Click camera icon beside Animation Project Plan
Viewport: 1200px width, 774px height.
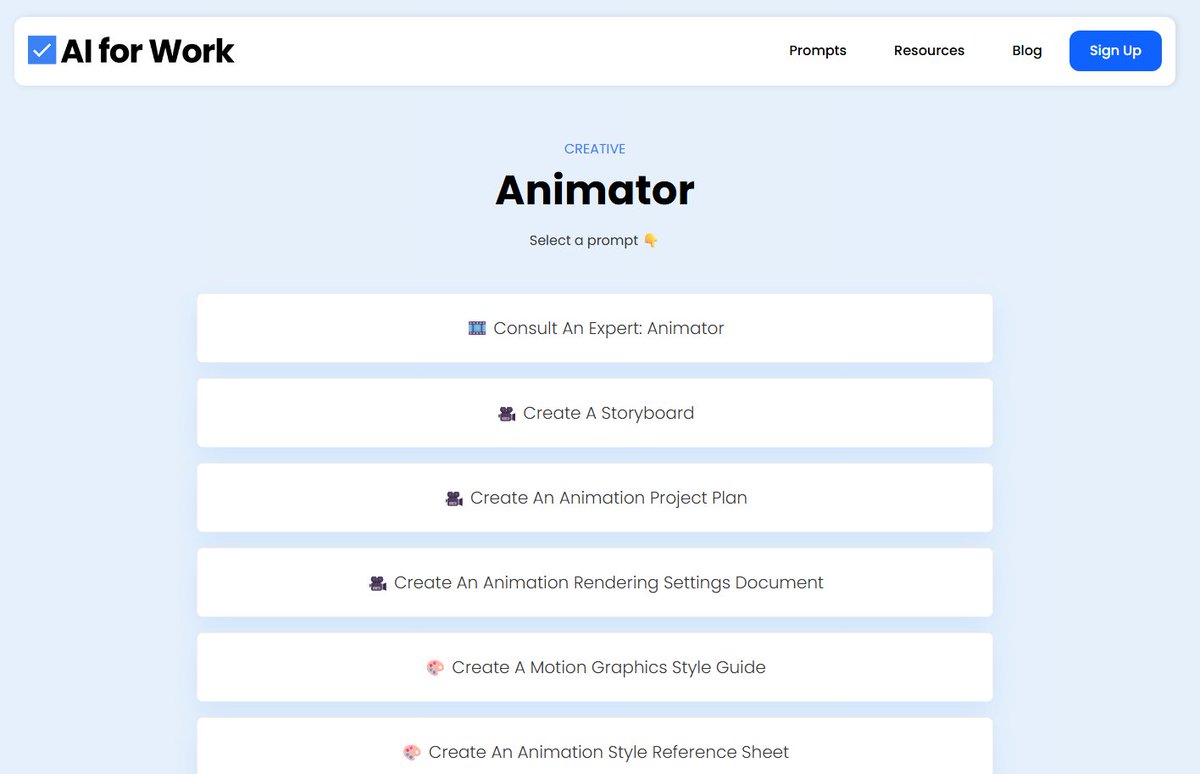(x=454, y=498)
